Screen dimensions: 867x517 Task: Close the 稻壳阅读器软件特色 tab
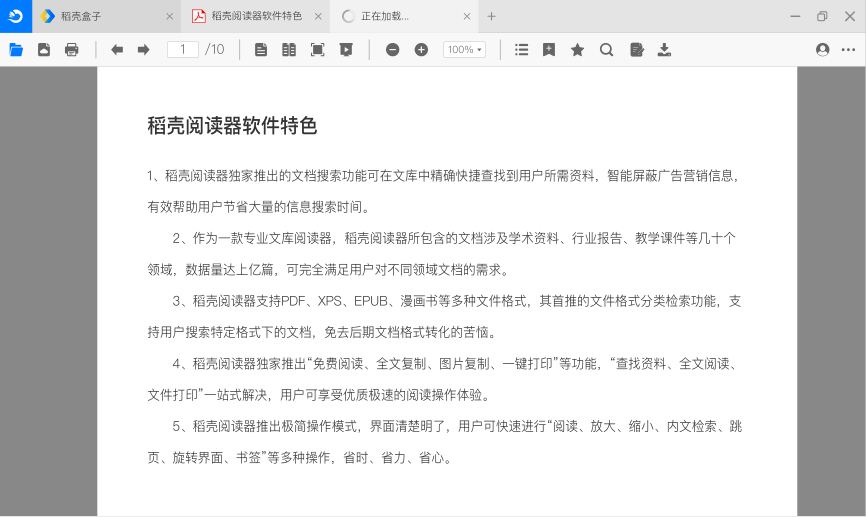[318, 17]
